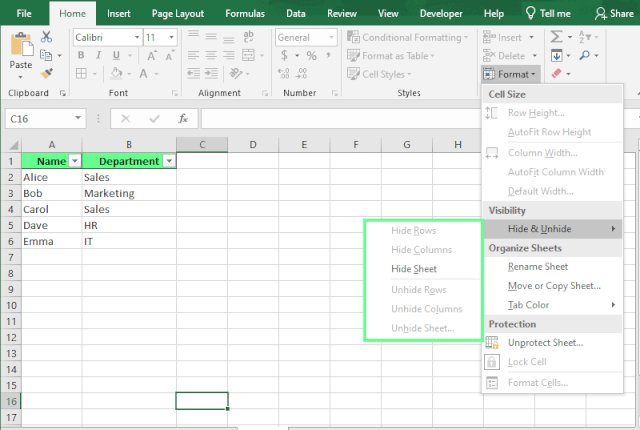
Task: Click the Percent Style icon
Action: [311, 55]
